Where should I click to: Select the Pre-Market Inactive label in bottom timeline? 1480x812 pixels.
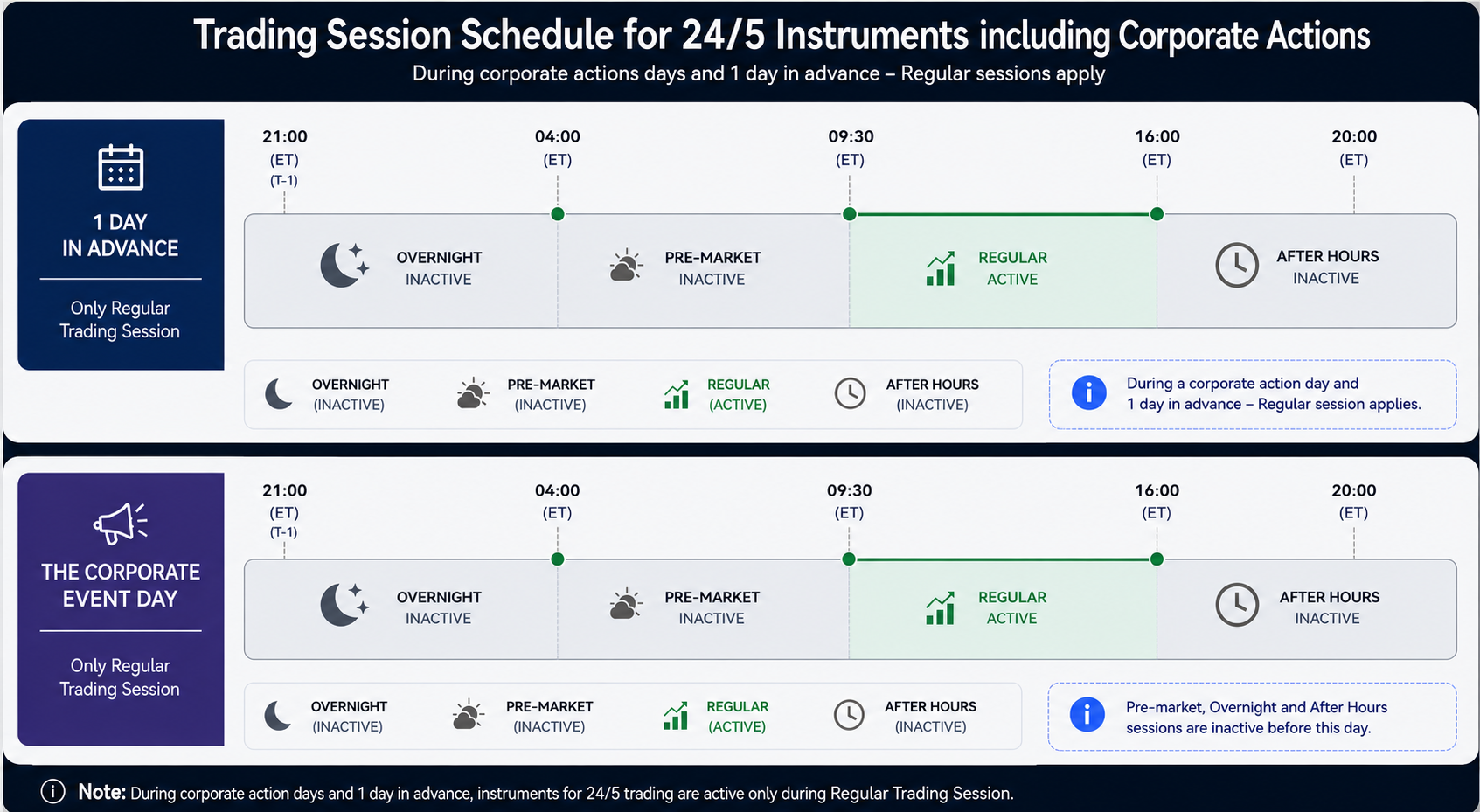[712, 607]
